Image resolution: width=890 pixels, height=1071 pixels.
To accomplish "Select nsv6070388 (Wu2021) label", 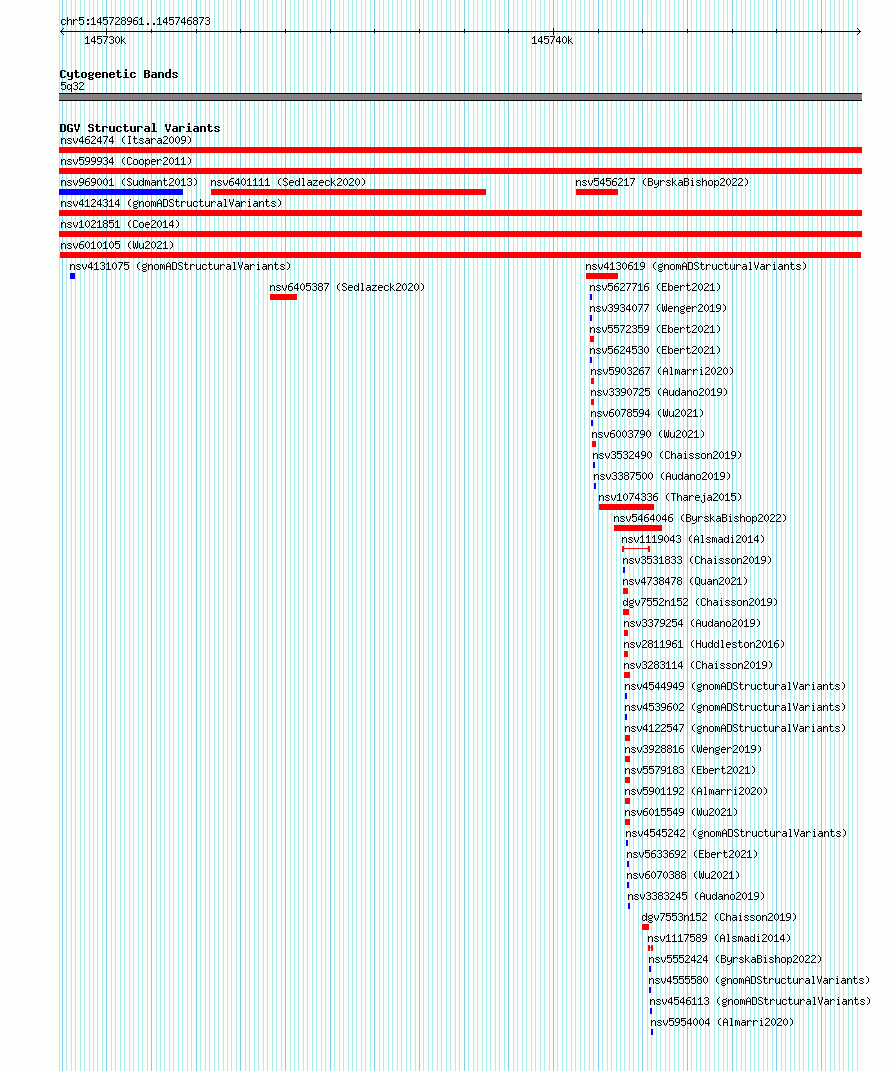I will 683,876.
